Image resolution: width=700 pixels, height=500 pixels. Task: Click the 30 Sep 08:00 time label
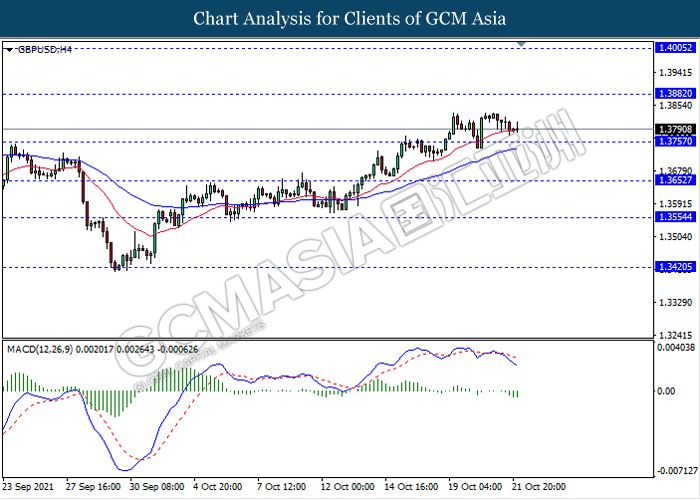coord(157,487)
